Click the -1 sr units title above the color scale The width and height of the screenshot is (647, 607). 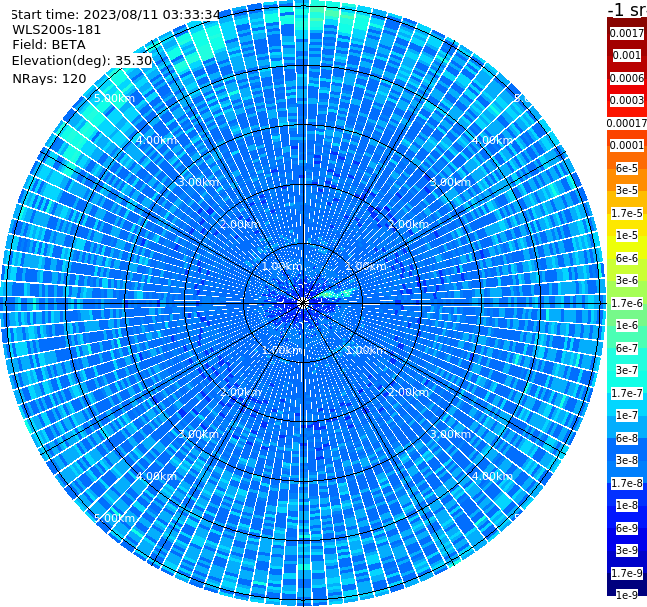pyautogui.click(x=627, y=9)
